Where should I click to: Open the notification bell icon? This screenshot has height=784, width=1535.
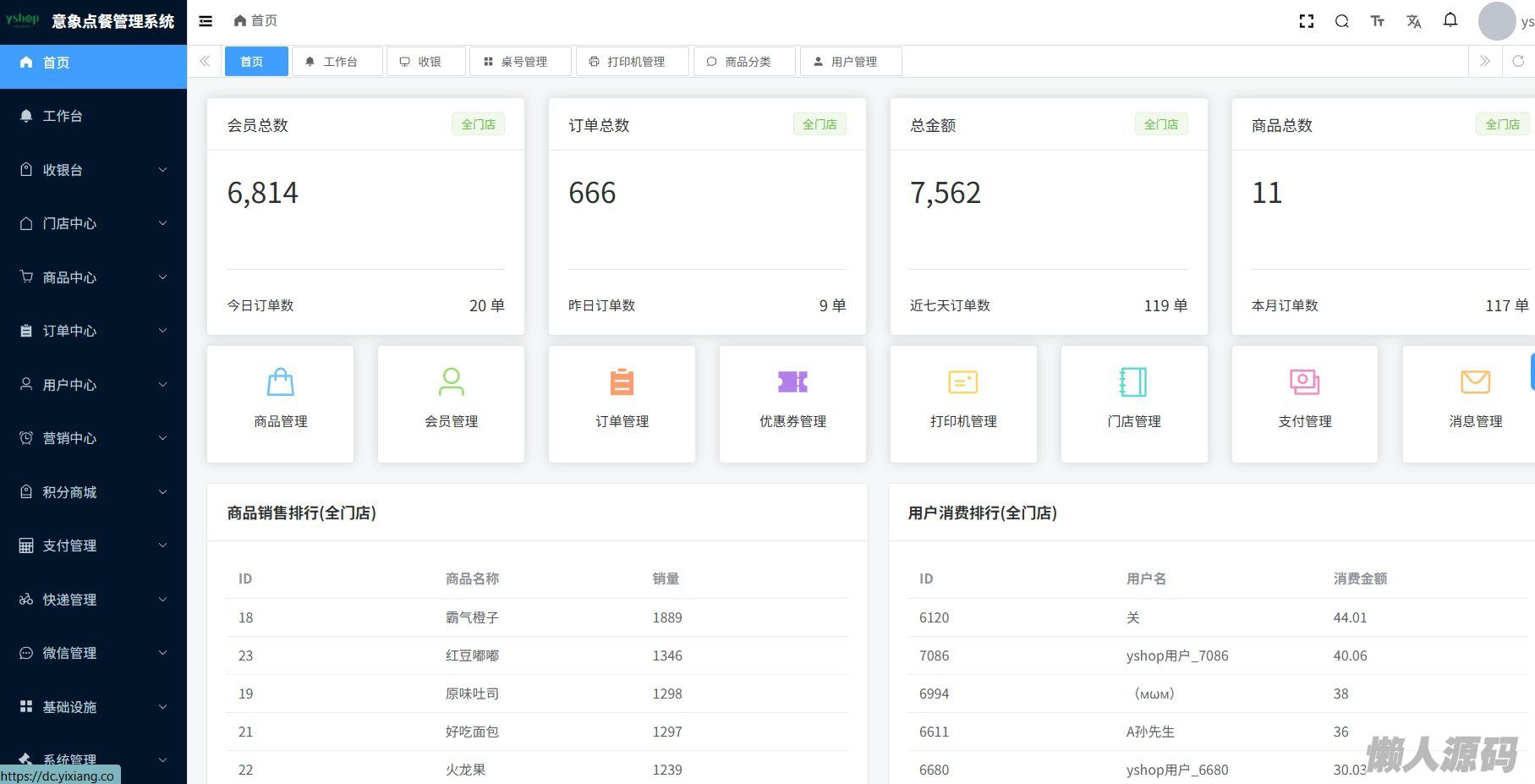[x=1450, y=20]
